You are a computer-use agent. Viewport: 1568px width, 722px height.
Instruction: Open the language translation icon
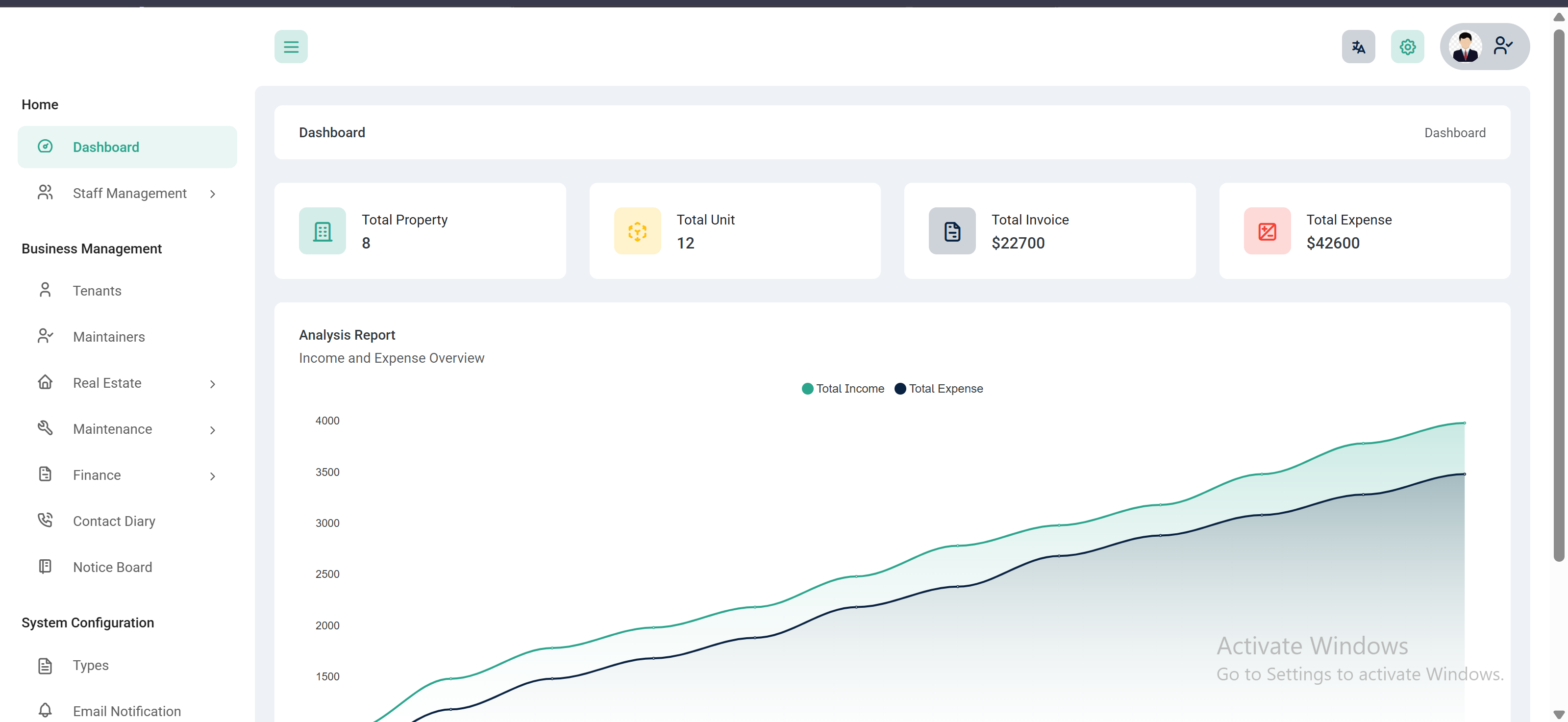click(x=1358, y=47)
